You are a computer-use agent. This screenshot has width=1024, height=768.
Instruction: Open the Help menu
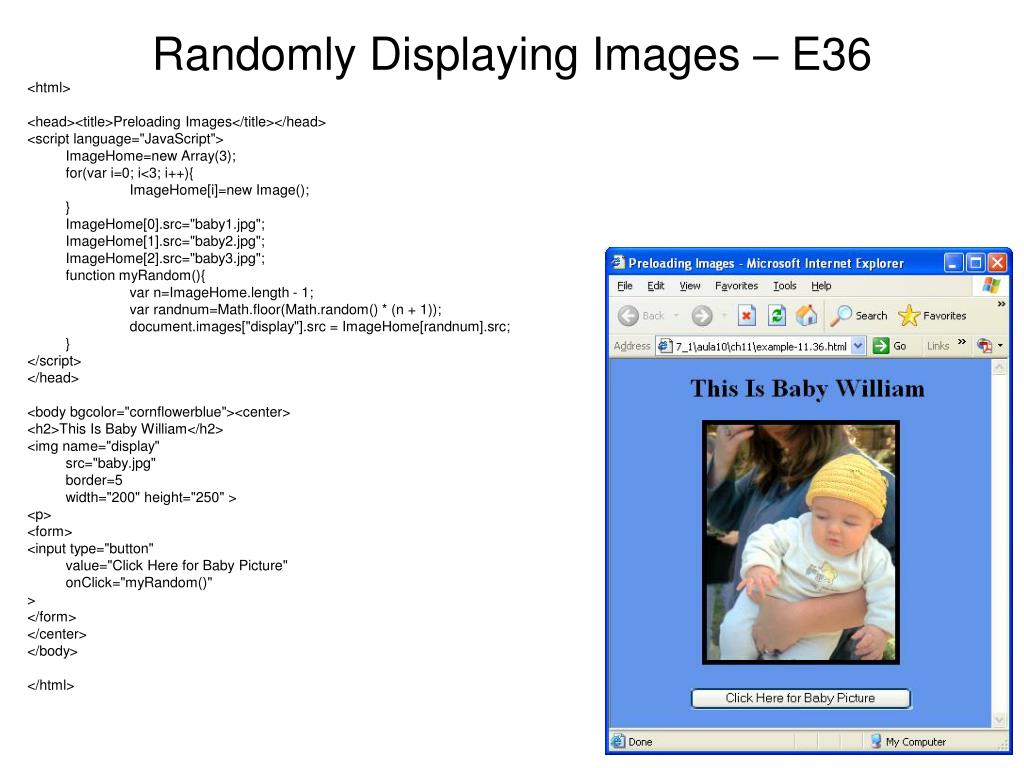(821, 285)
